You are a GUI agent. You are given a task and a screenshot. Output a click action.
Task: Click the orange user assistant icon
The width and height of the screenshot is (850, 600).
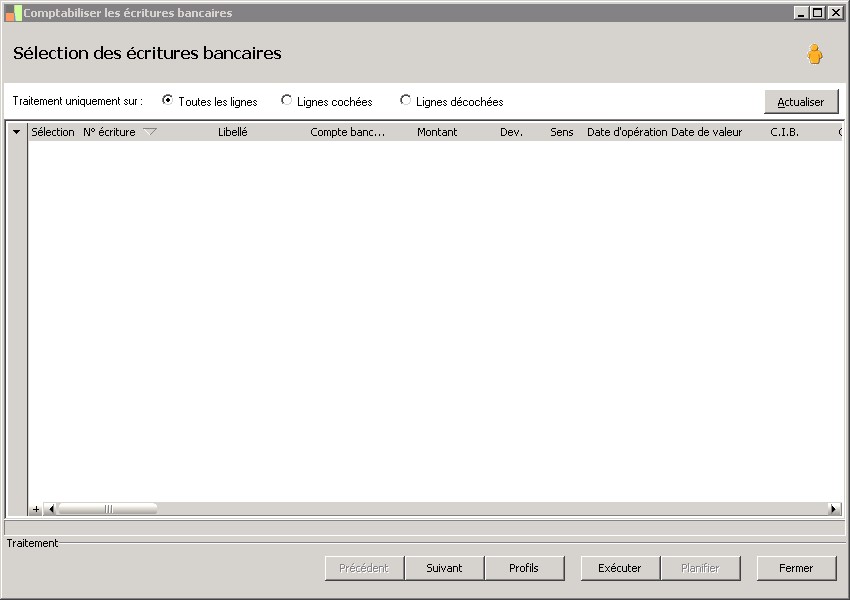click(x=814, y=54)
